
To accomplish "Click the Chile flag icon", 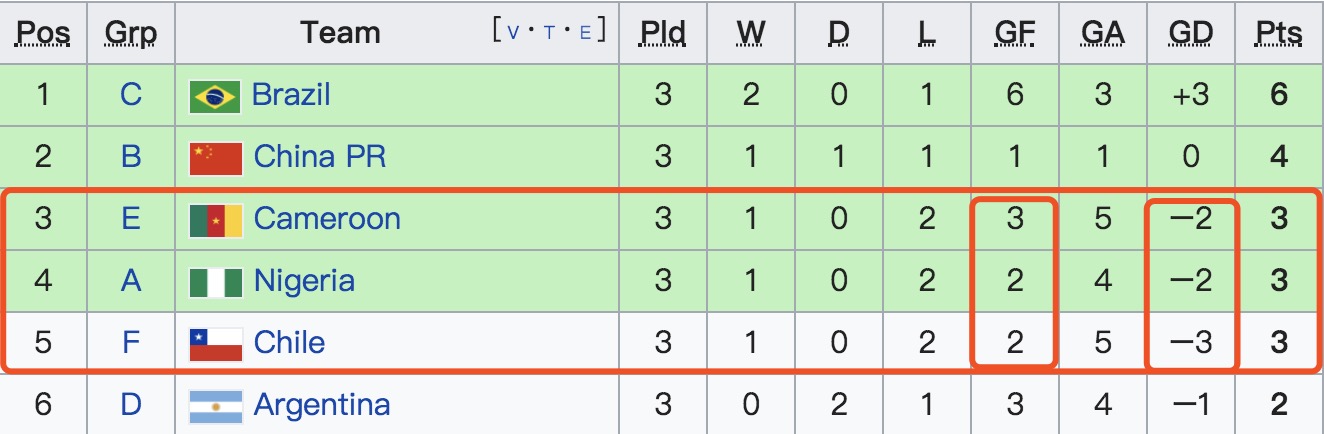I will (215, 344).
